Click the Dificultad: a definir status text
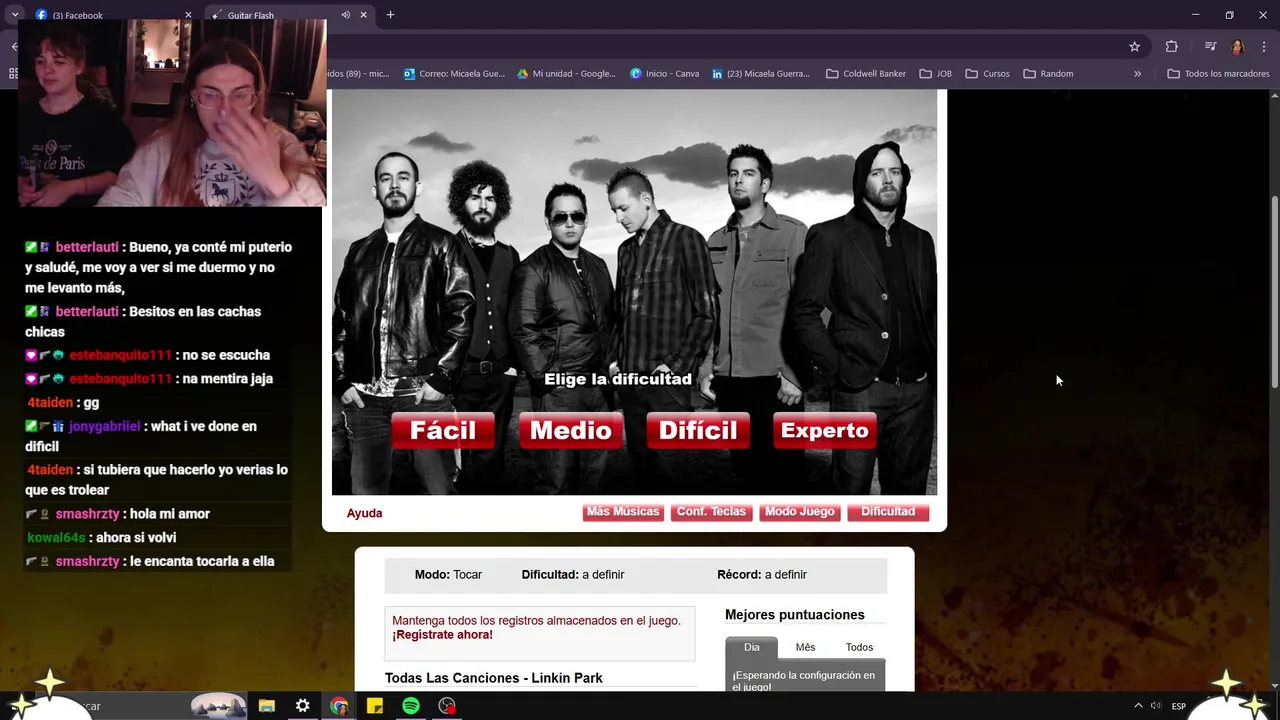Viewport: 1280px width, 720px height. (x=573, y=575)
